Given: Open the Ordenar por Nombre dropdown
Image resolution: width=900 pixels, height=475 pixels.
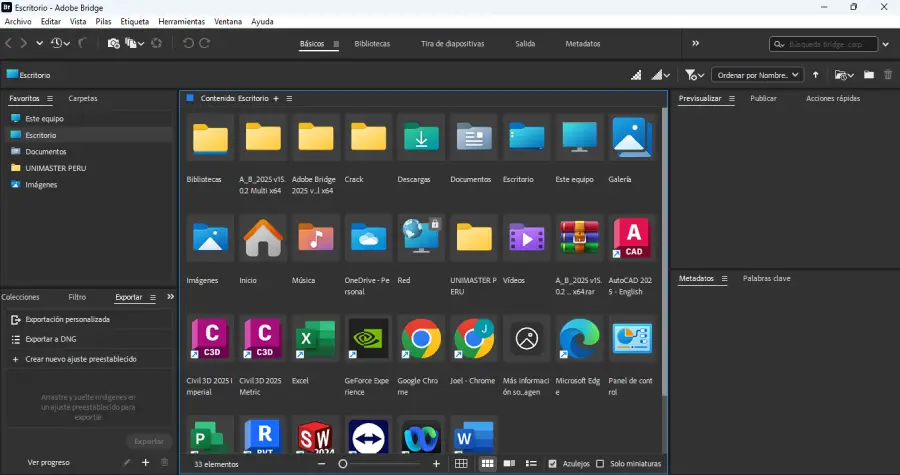Looking at the screenshot, I should [757, 74].
